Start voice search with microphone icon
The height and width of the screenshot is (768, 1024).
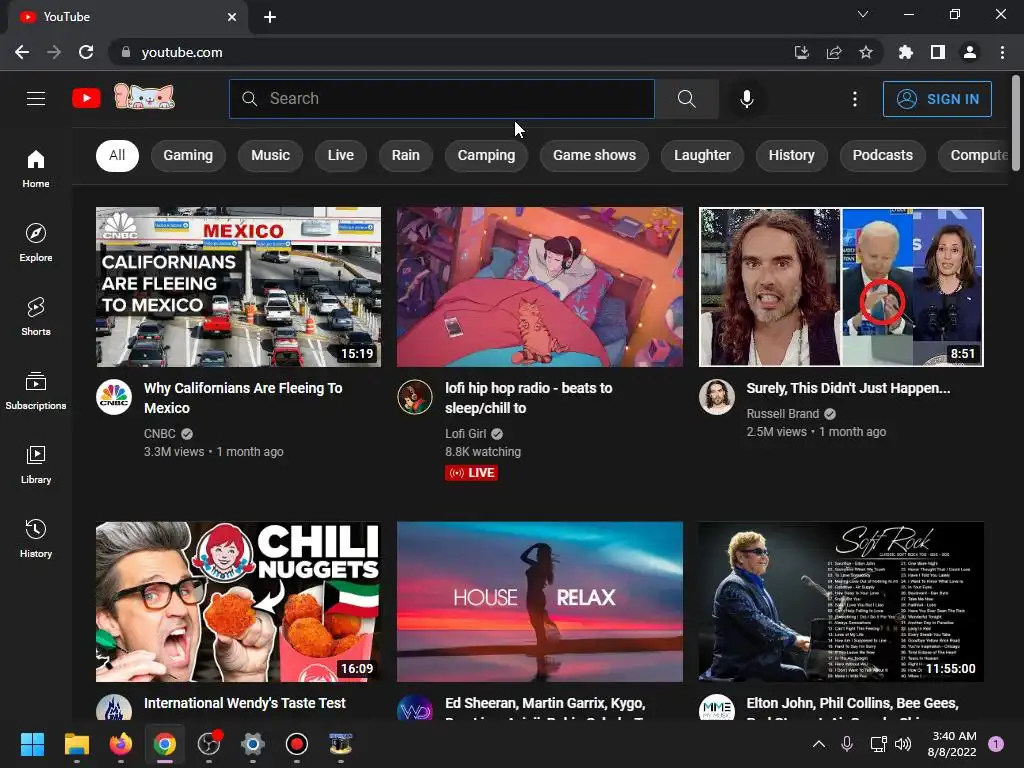747,99
